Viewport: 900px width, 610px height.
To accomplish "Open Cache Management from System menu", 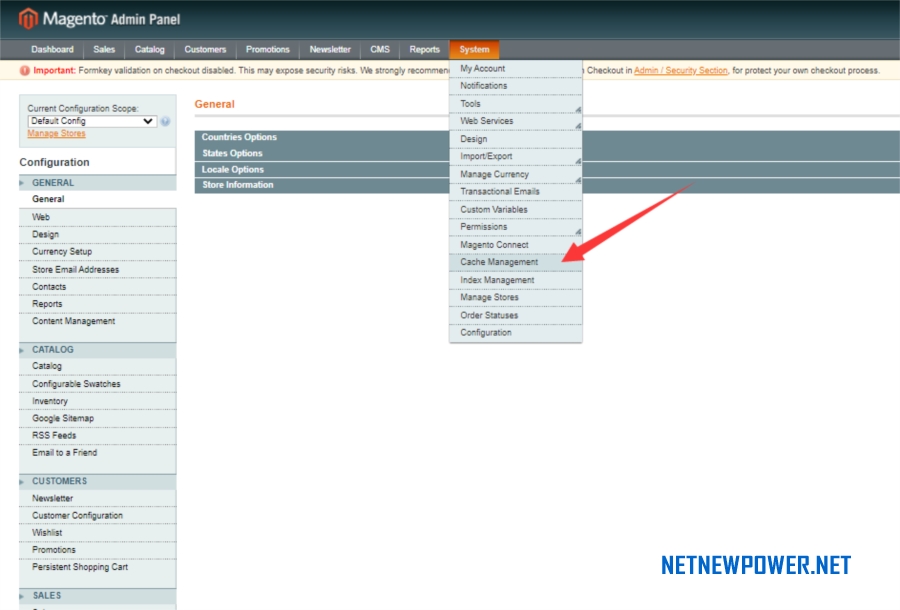I will click(x=515, y=262).
